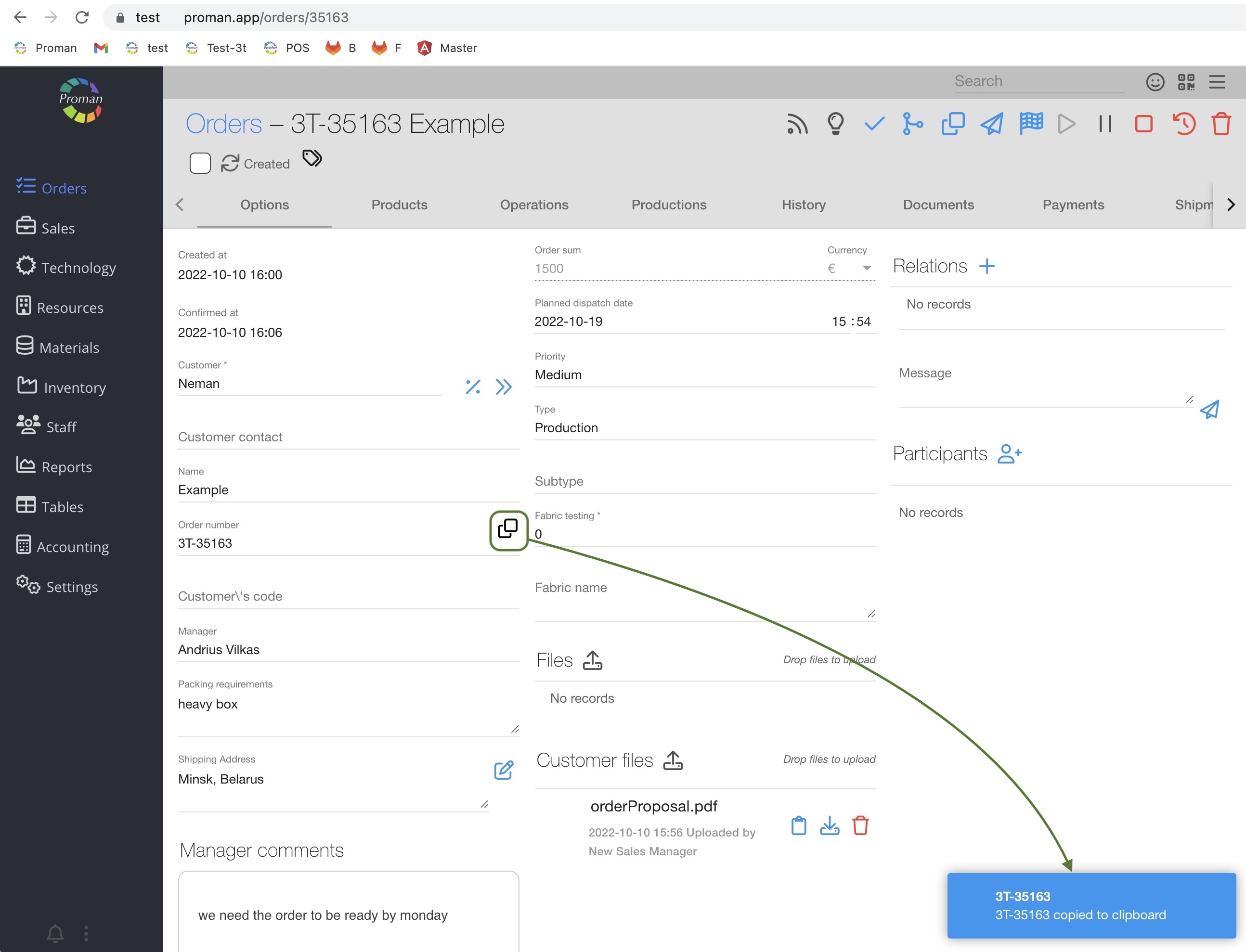The height and width of the screenshot is (952, 1246).
Task: Click the lightbulb icon in header toolbar
Action: point(836,124)
